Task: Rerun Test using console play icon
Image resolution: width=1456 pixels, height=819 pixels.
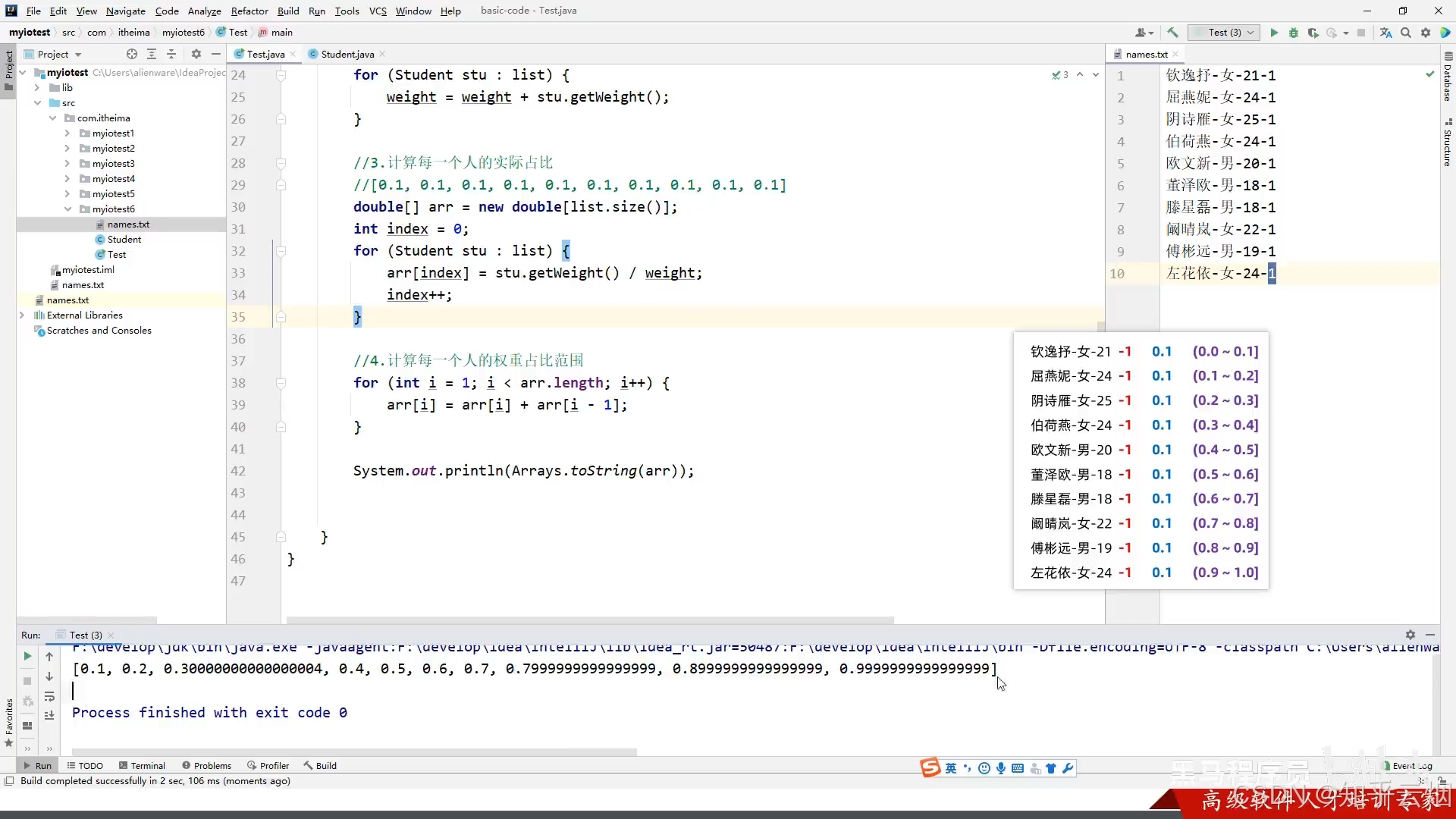Action: click(x=27, y=656)
